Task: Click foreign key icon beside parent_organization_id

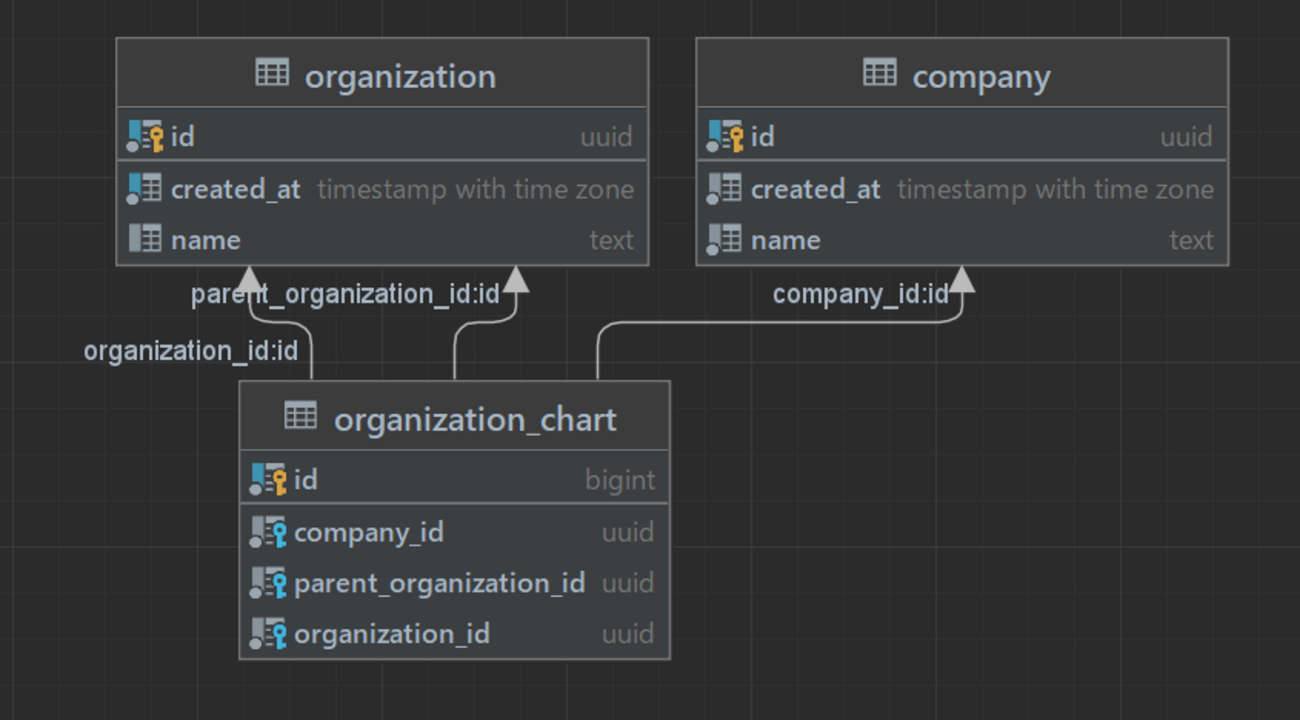Action: pyautogui.click(x=268, y=583)
